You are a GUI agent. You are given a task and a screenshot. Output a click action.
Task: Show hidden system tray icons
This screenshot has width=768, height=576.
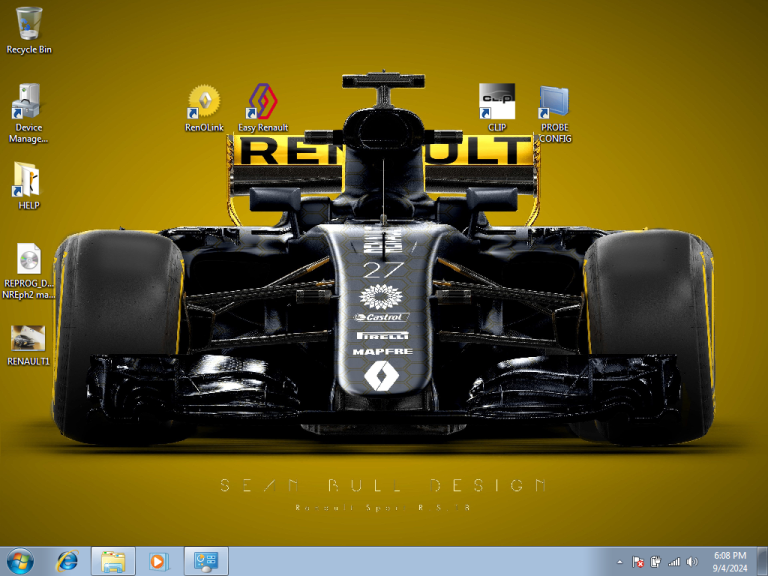coord(620,562)
